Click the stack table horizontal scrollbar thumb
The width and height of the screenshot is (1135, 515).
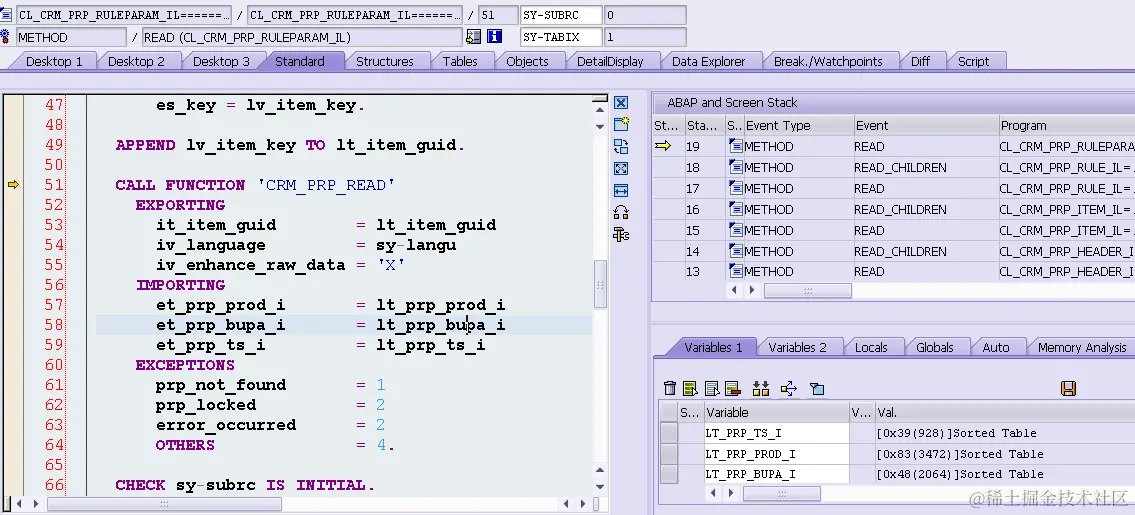[807, 290]
